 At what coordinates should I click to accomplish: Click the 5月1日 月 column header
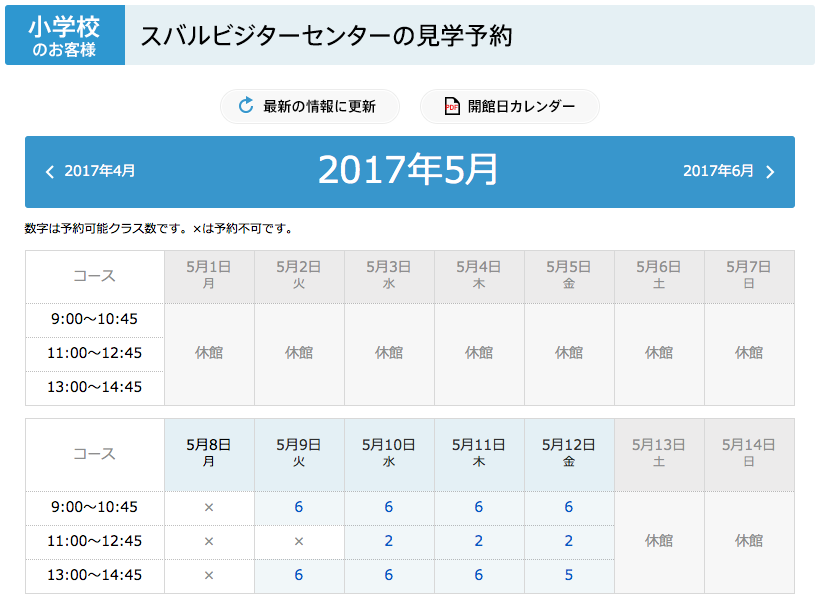click(209, 276)
